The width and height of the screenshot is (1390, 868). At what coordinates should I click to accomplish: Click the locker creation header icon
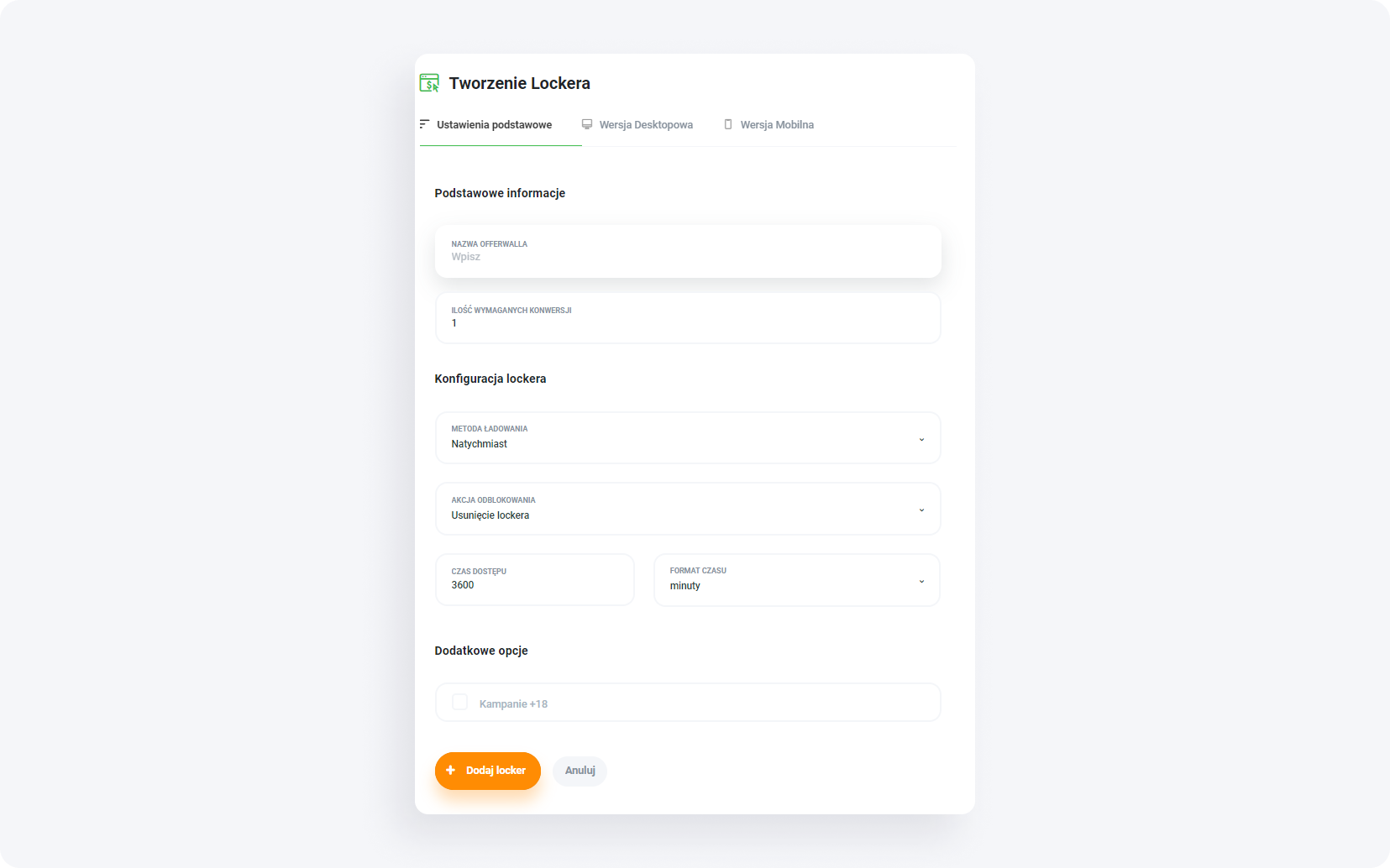(x=429, y=82)
